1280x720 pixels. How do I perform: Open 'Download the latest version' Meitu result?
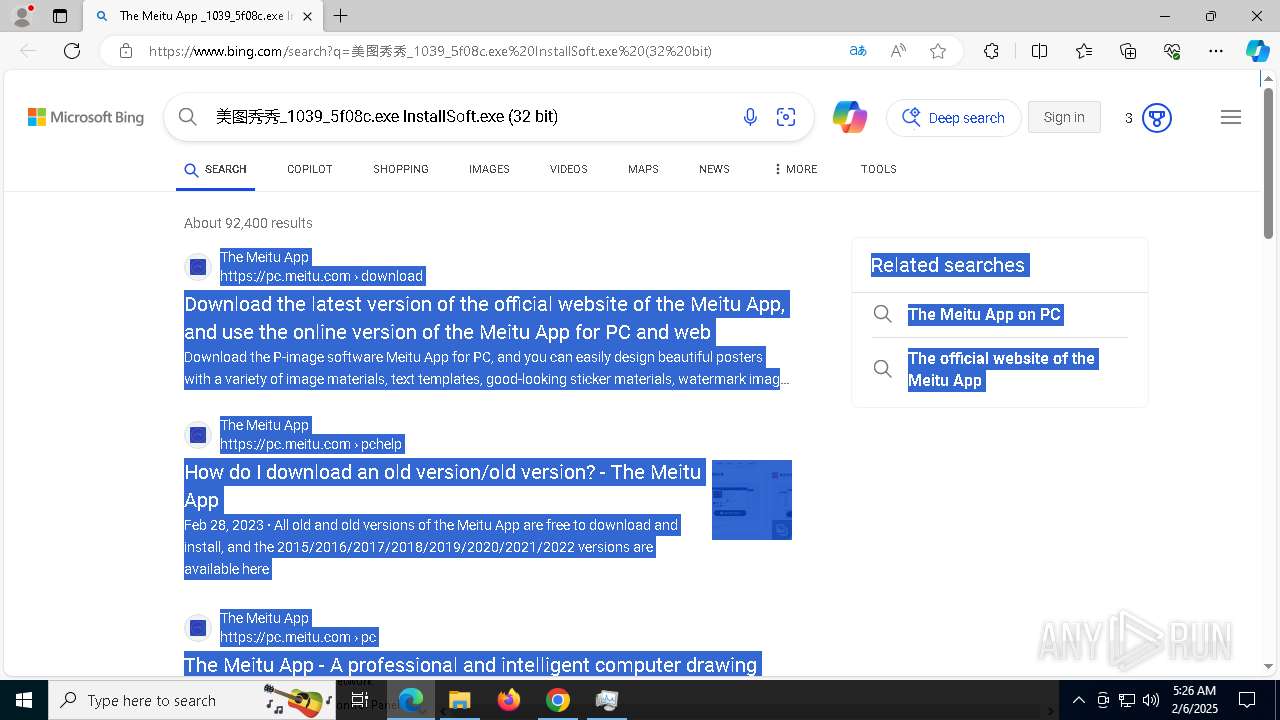tap(485, 318)
